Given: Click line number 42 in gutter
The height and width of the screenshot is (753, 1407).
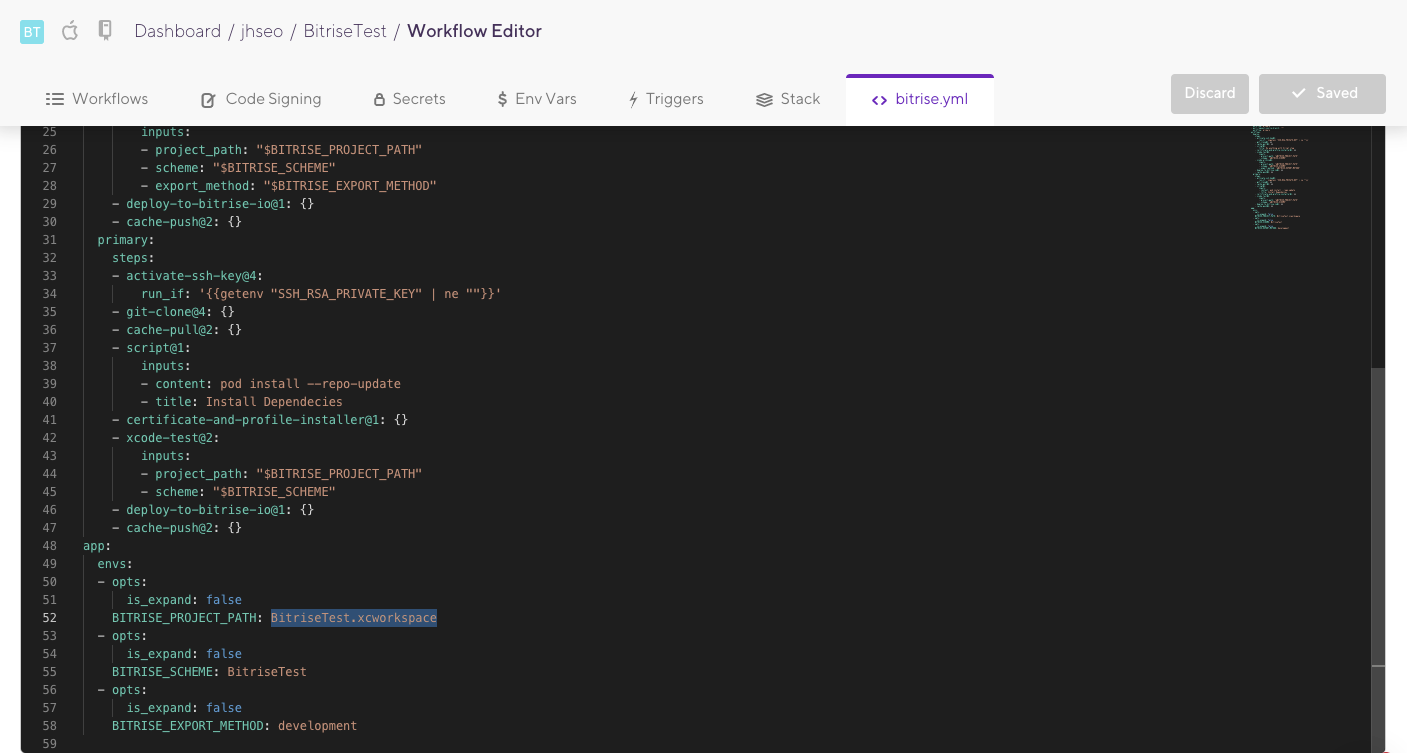Looking at the screenshot, I should [49, 438].
